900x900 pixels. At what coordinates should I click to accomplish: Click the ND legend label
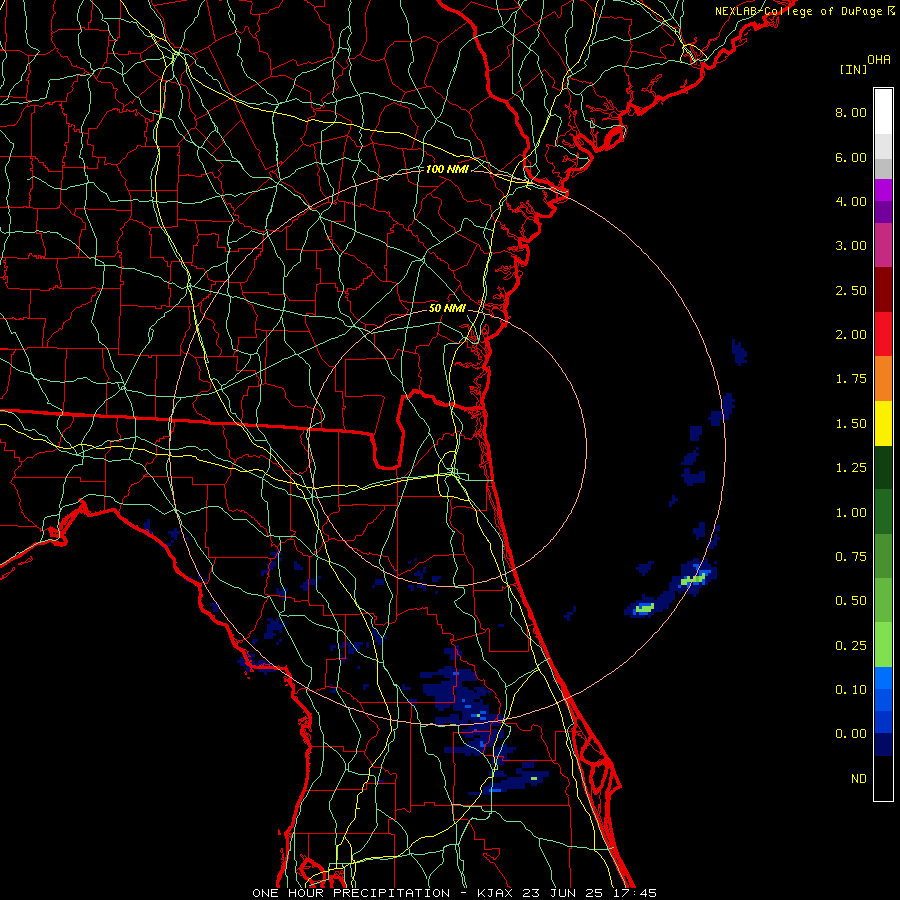859,779
